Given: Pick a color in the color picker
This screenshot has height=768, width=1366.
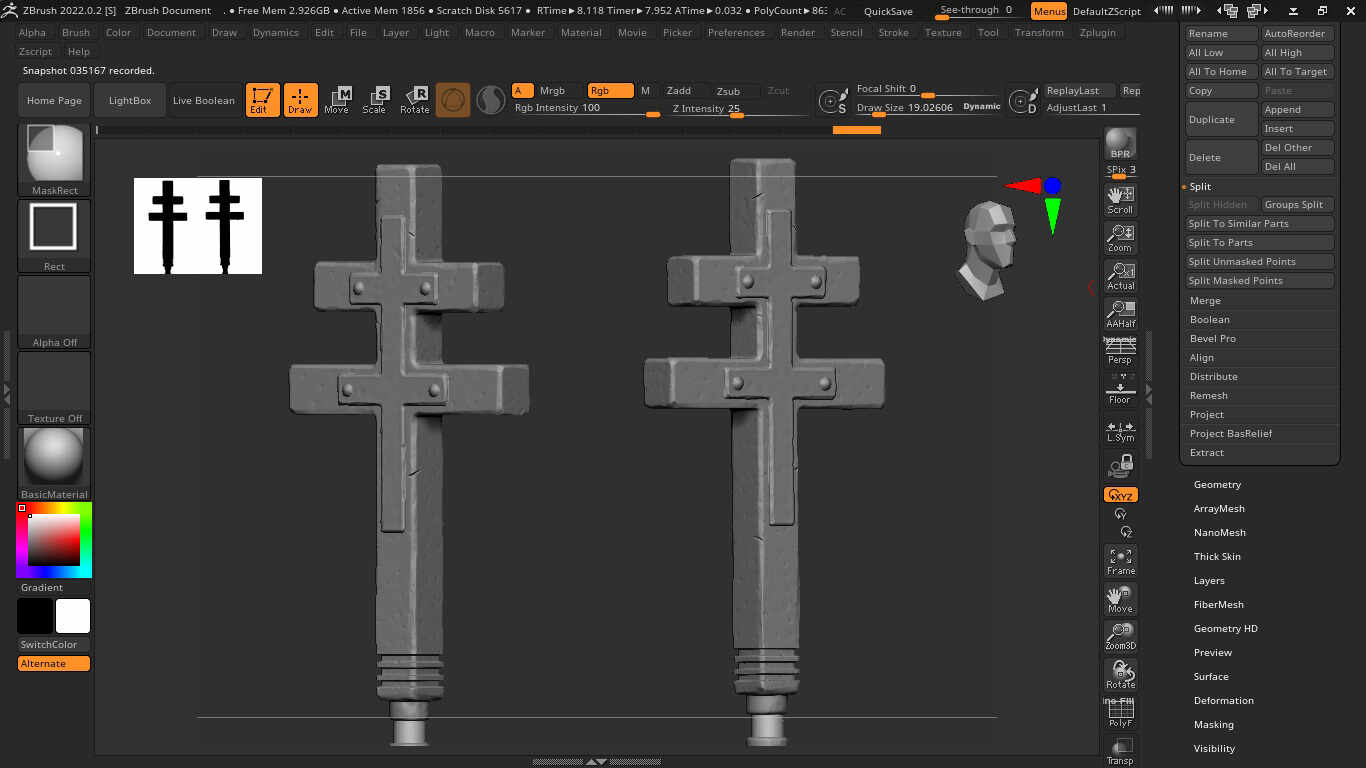Looking at the screenshot, I should point(54,540).
